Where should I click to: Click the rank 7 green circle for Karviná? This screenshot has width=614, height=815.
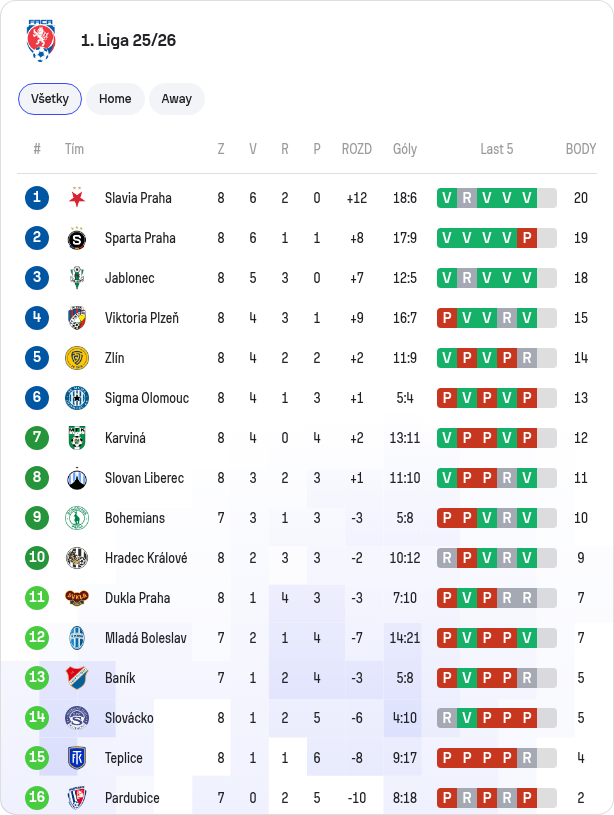click(37, 437)
